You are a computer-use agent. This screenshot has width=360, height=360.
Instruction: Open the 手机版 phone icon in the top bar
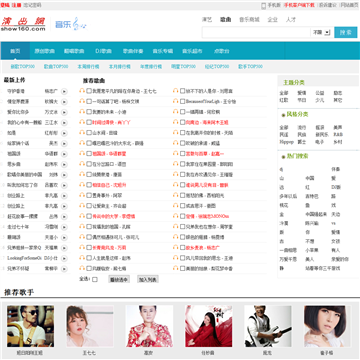(263, 5)
